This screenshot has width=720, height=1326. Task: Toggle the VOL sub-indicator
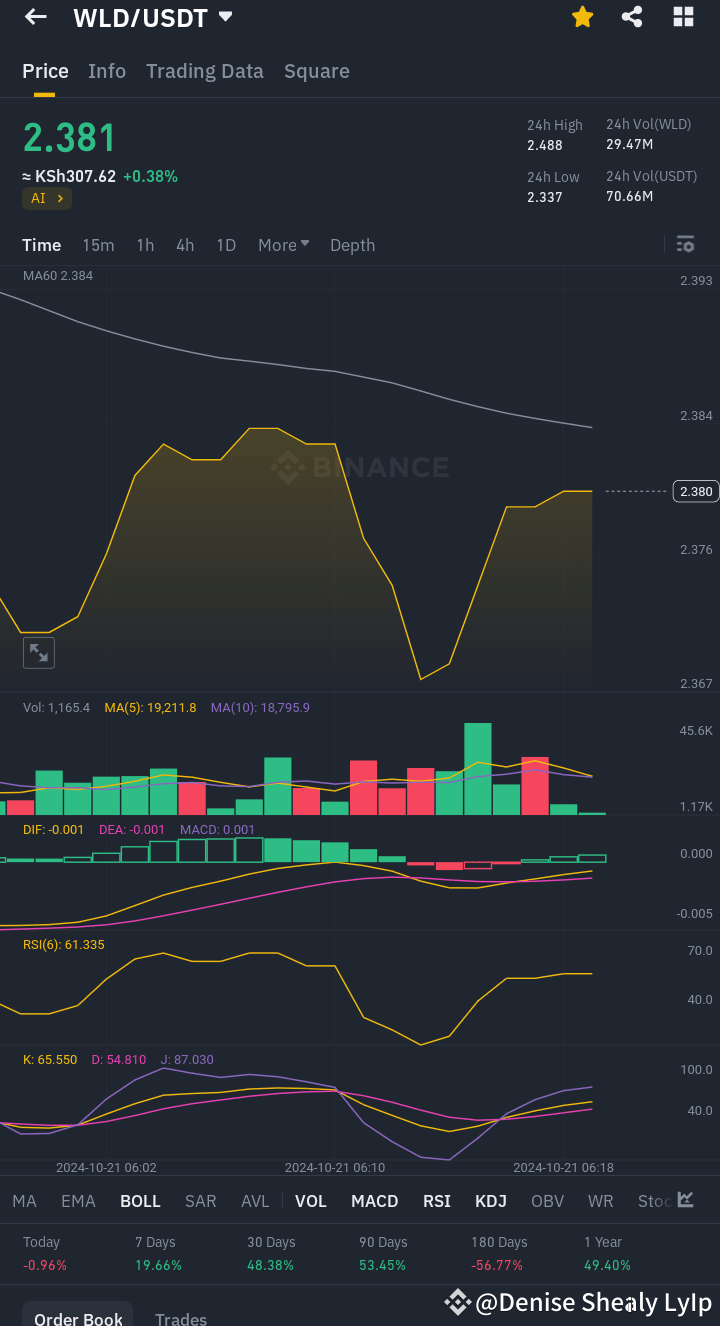coord(311,1201)
